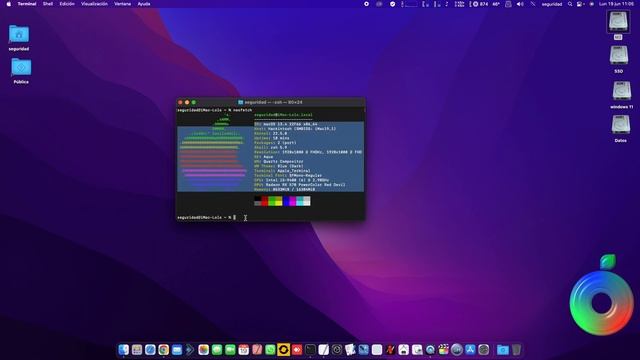
Task: Open the Visualización menu
Action: 94,4
